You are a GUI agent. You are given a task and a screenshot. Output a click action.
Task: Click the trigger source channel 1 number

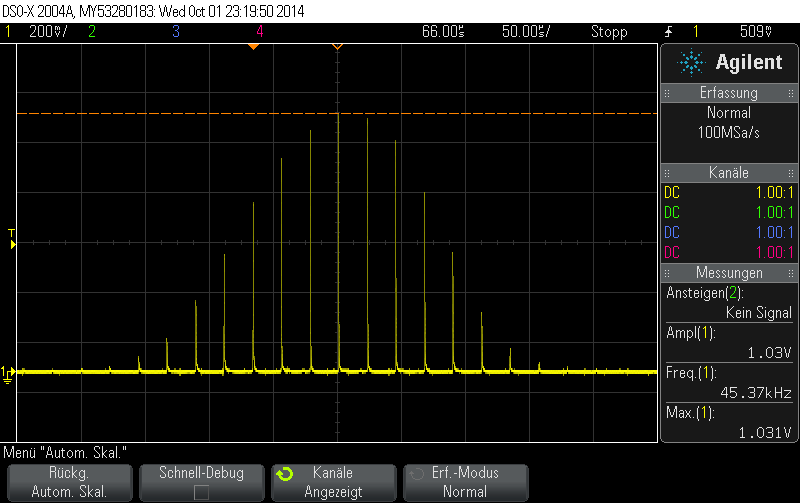696,32
